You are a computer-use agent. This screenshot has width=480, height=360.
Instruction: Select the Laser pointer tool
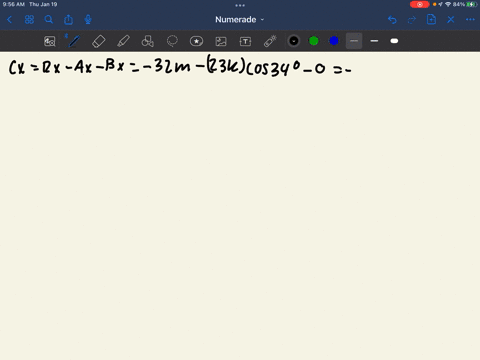[270, 41]
